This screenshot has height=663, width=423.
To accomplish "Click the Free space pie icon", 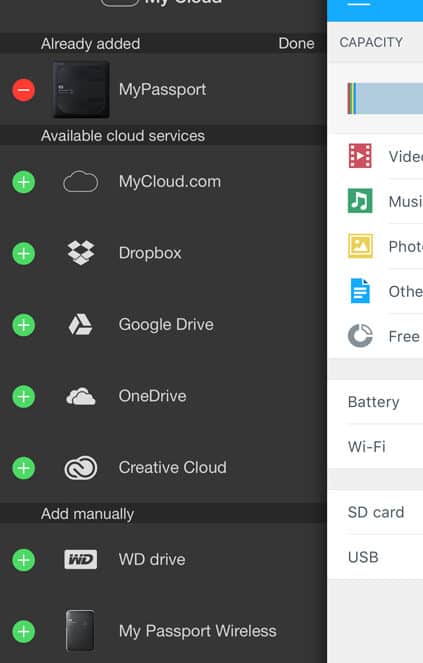I will (360, 336).
